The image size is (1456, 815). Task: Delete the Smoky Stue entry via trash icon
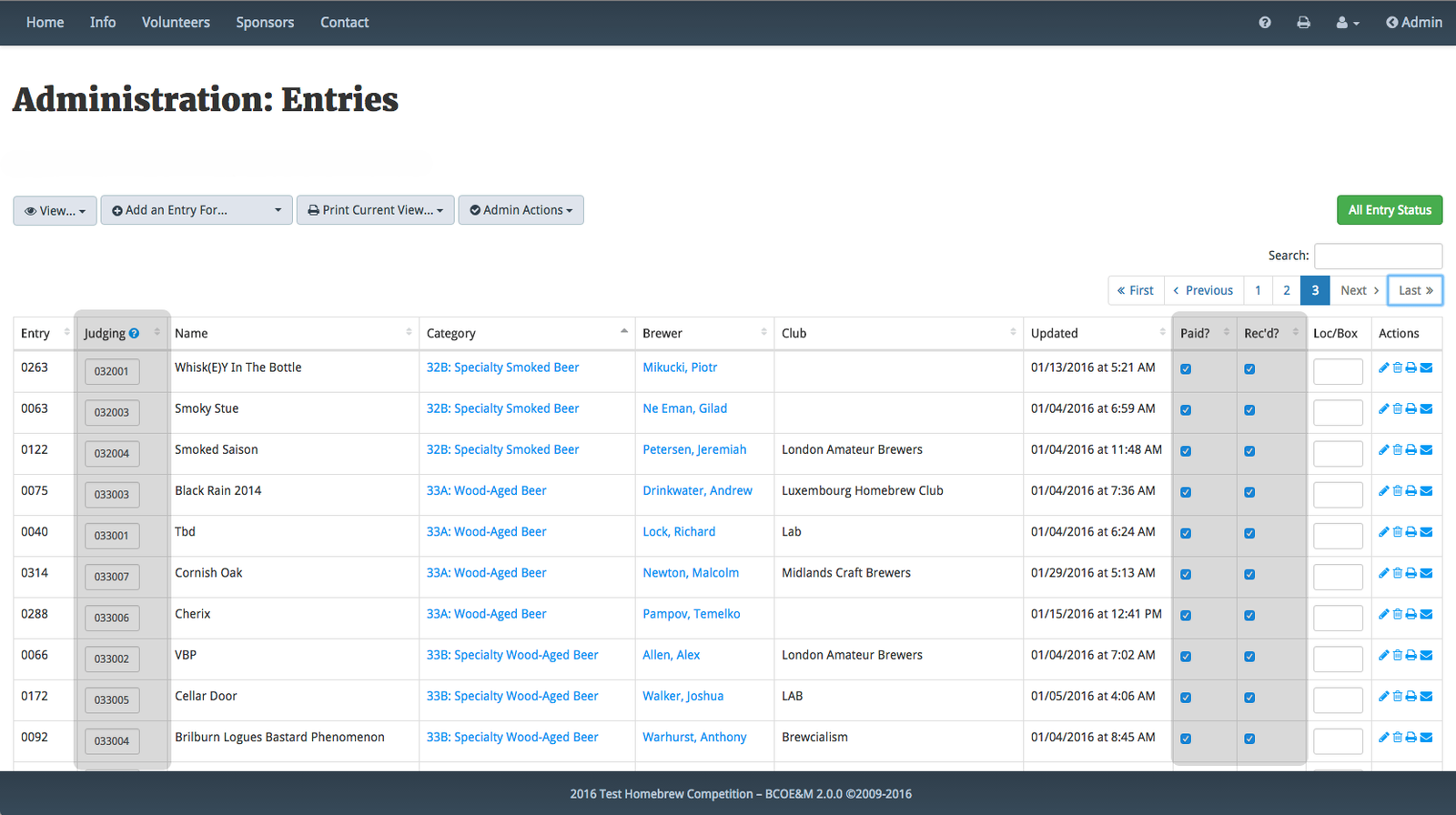[x=1398, y=408]
